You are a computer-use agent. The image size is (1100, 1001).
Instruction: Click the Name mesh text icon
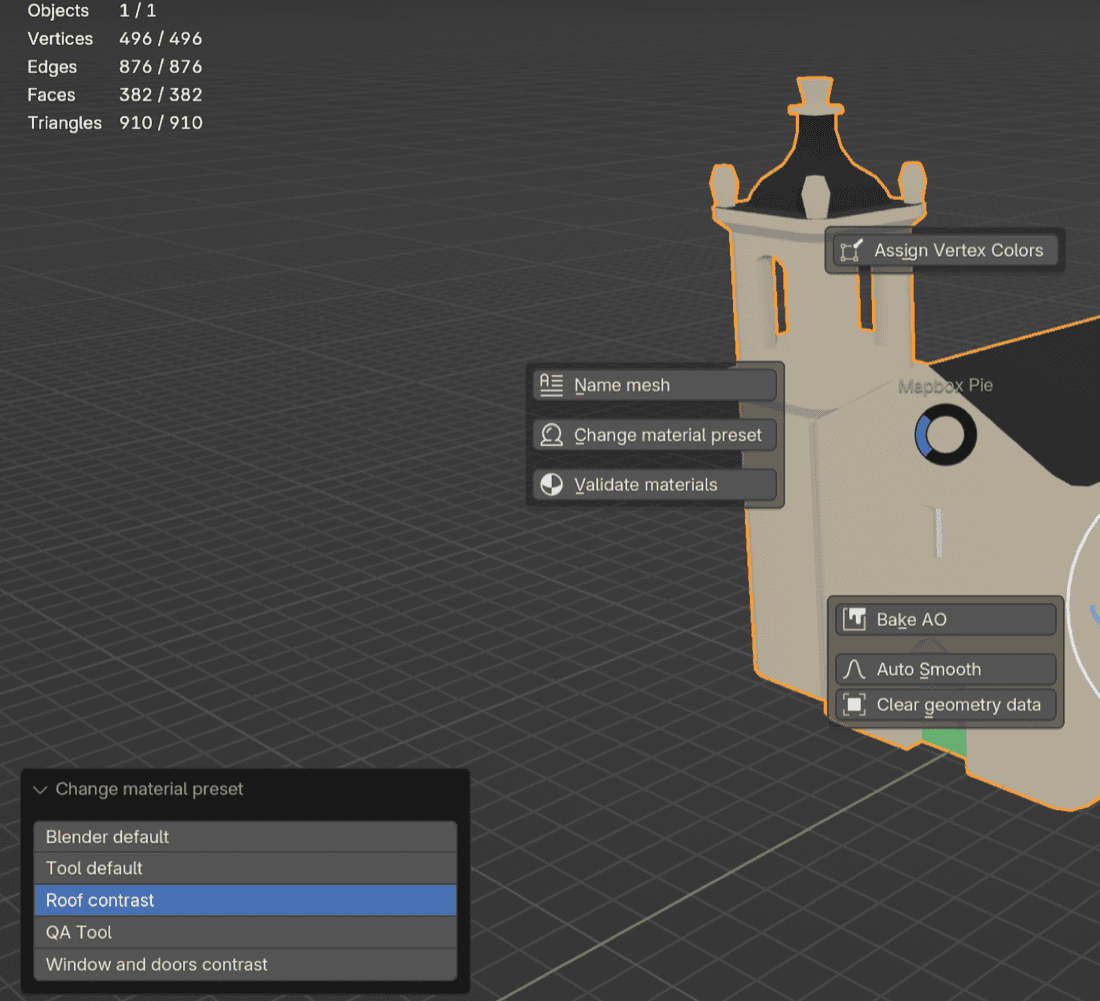[x=551, y=385]
